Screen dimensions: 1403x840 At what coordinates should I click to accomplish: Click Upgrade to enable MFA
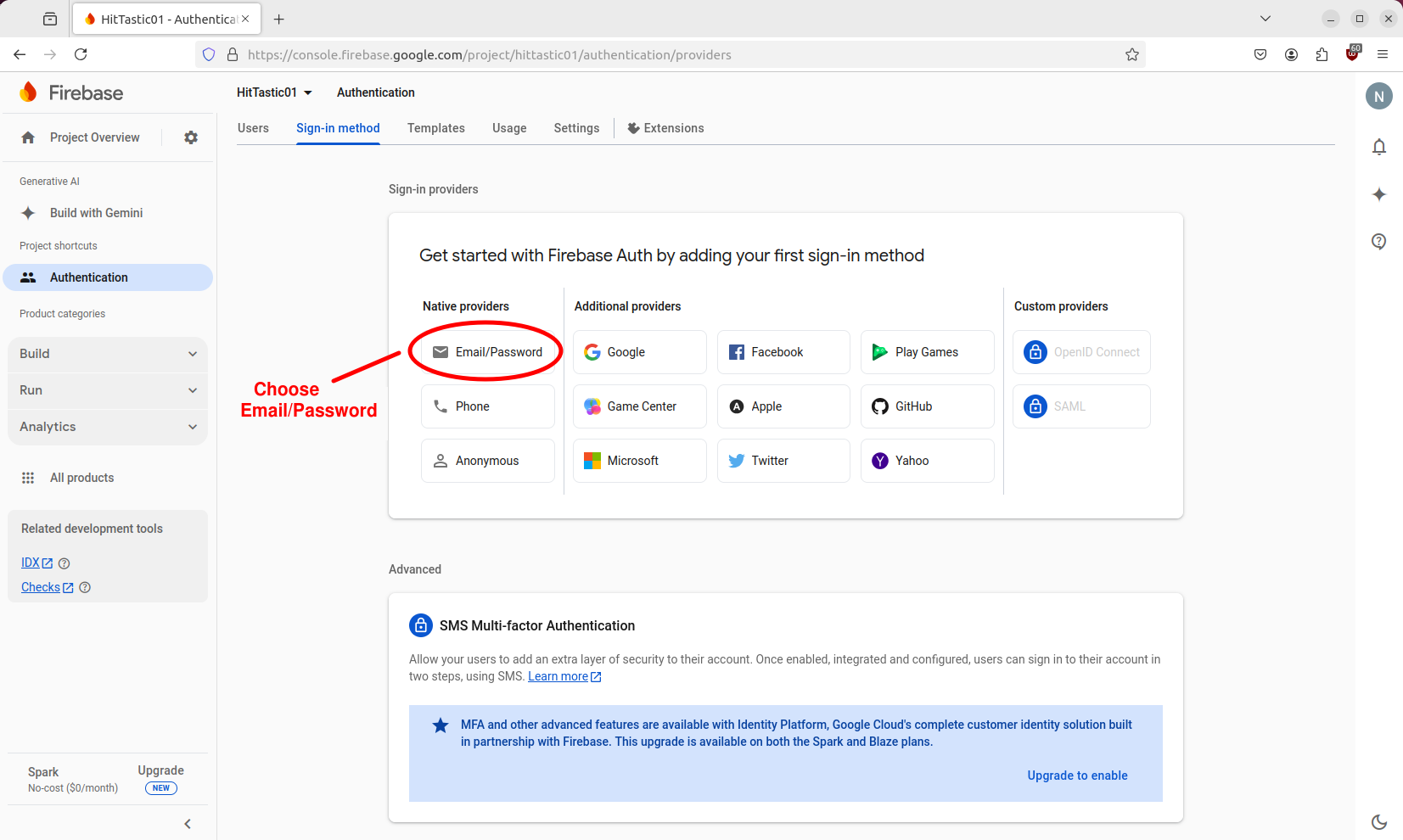[x=1077, y=775]
